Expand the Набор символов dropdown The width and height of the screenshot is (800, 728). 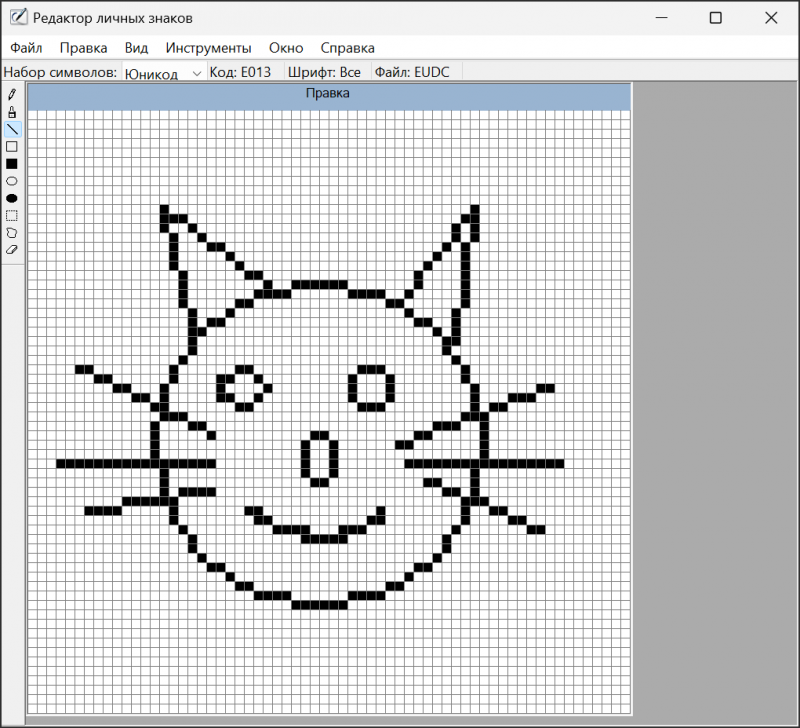pyautogui.click(x=196, y=73)
